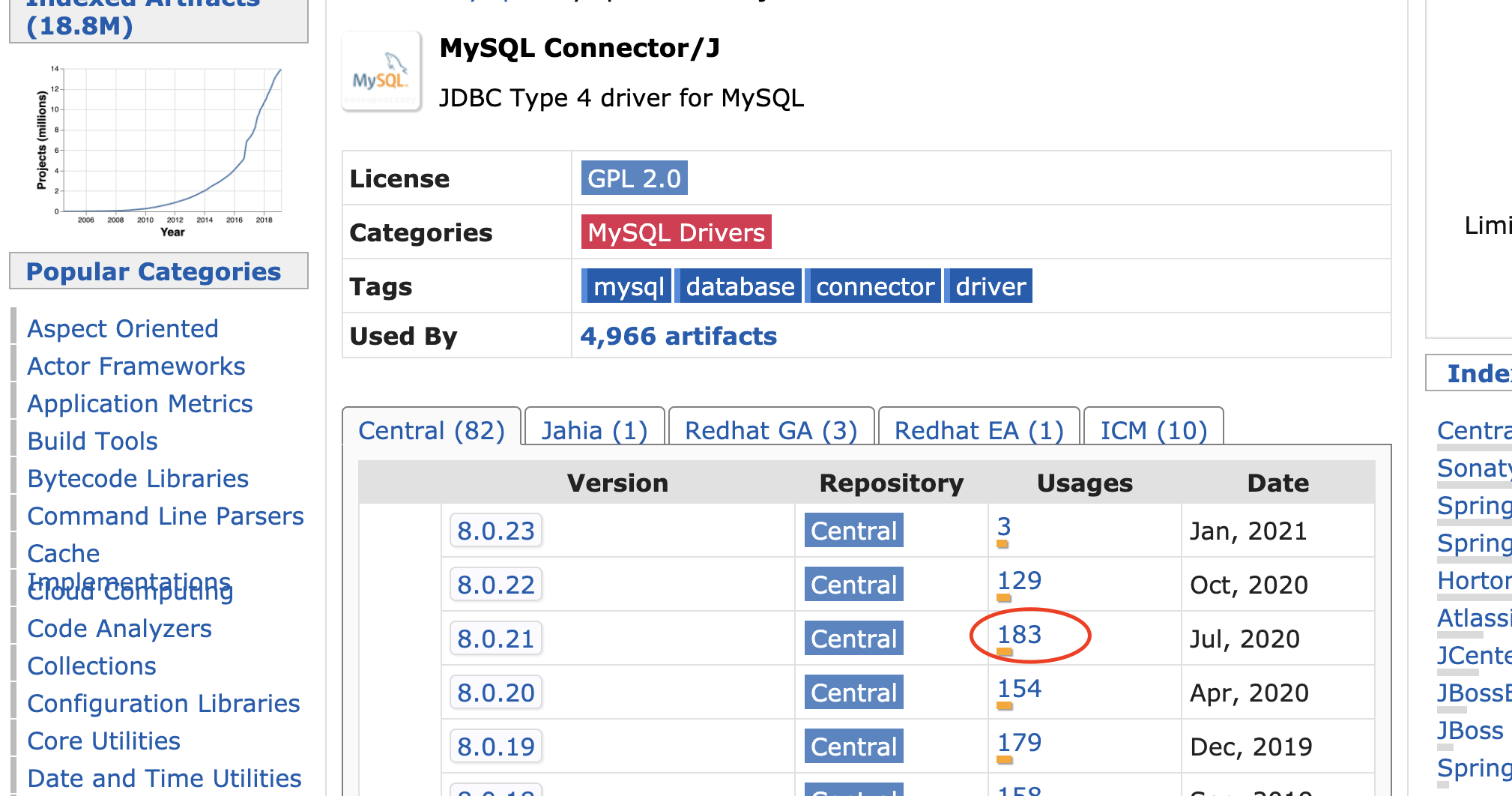The width and height of the screenshot is (1512, 796).
Task: Click the MySQL Connector/J logo image
Action: [x=381, y=72]
